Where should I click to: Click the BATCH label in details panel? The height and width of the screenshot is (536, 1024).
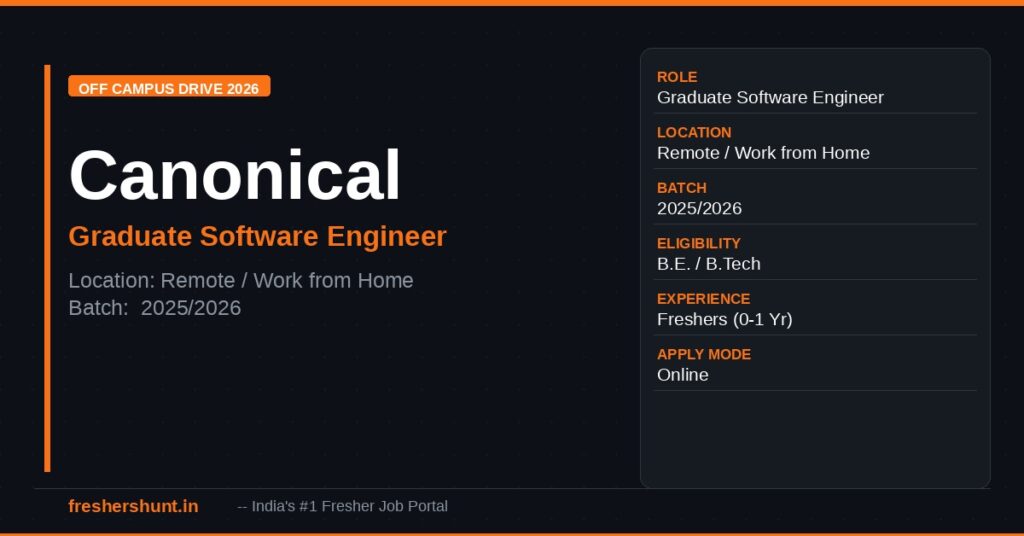pos(682,188)
